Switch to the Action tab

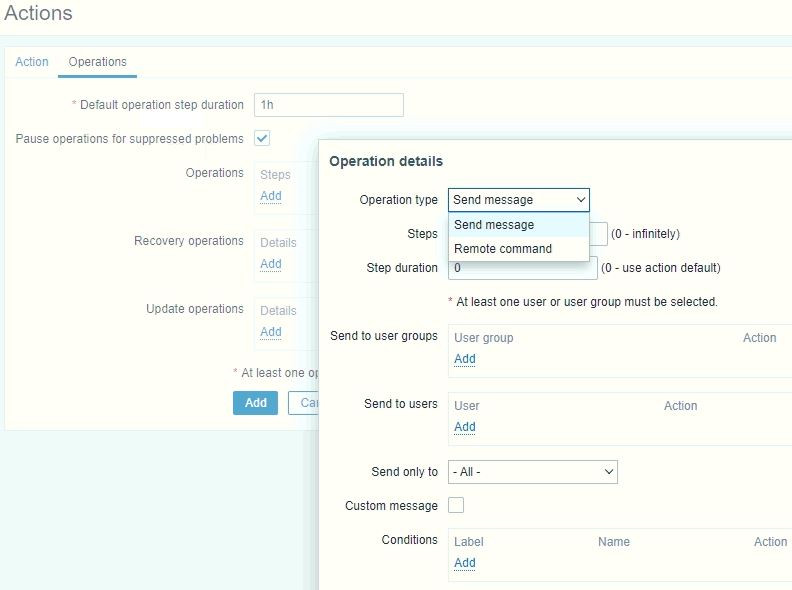(32, 62)
